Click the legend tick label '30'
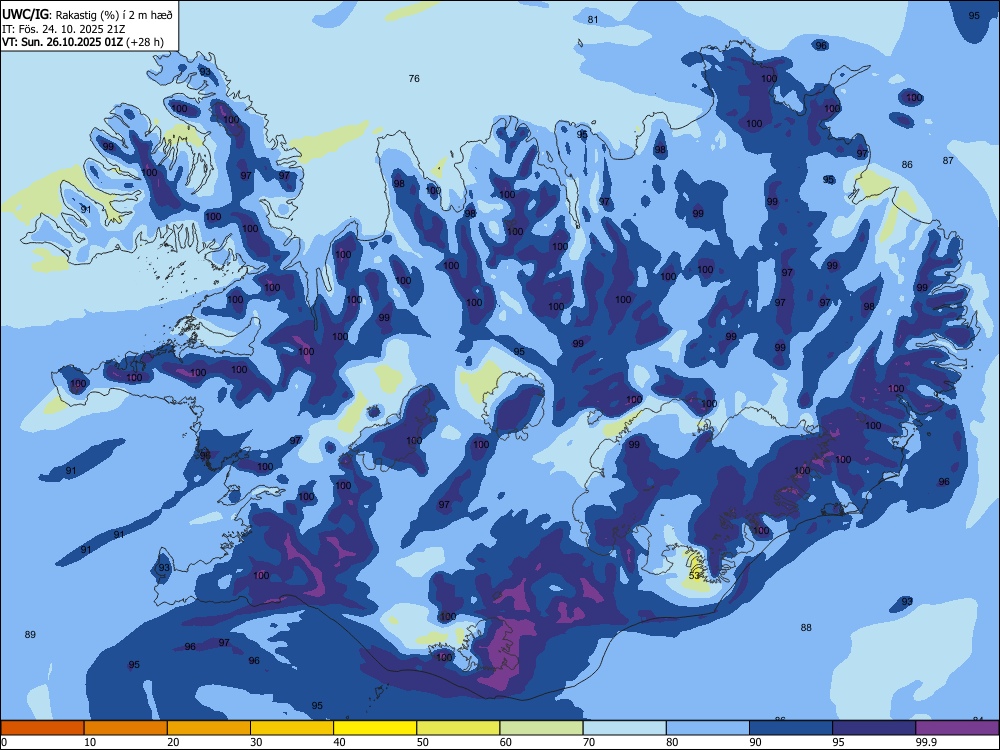 pos(256,742)
